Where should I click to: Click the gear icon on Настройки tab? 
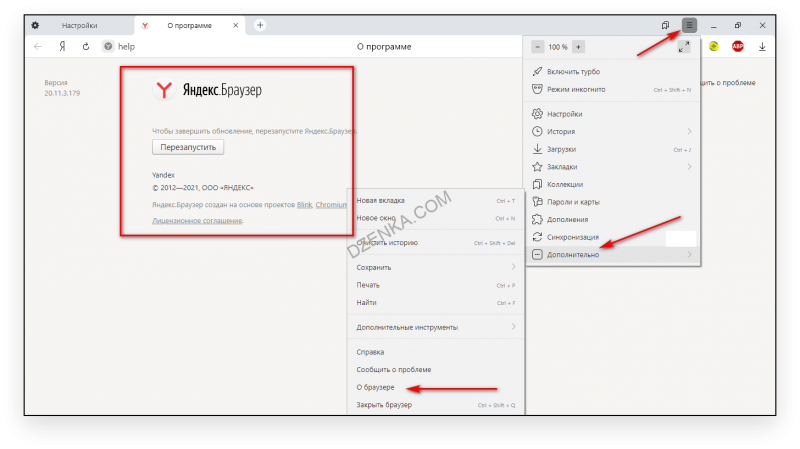[35, 25]
